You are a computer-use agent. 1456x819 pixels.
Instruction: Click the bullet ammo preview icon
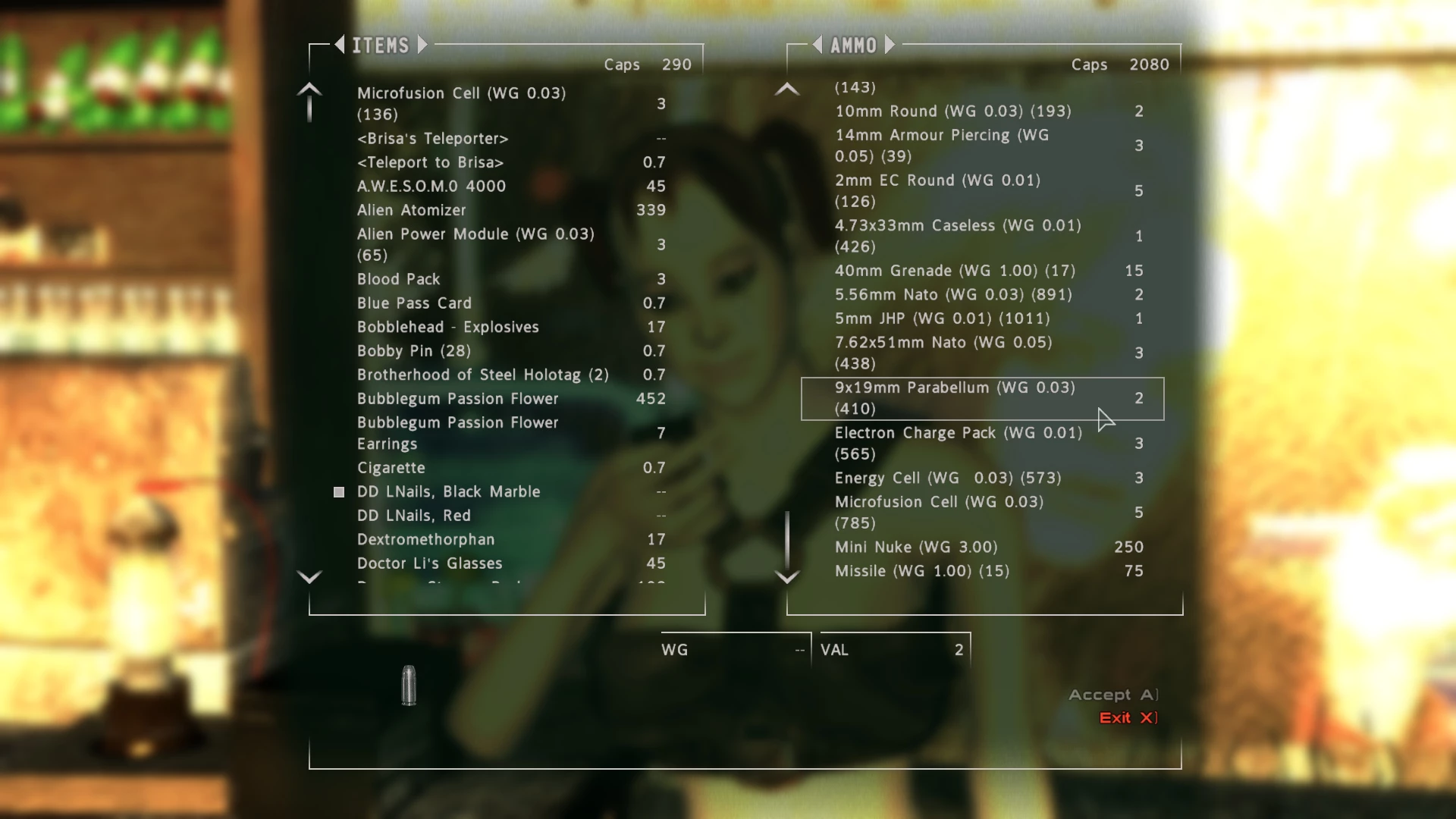coord(409,686)
